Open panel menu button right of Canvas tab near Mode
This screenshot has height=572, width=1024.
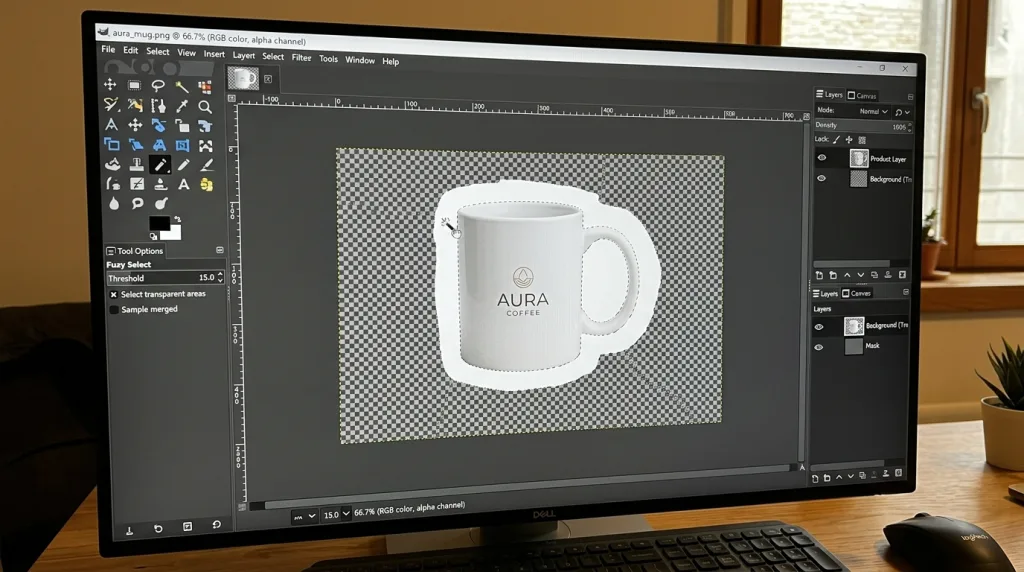click(x=910, y=97)
